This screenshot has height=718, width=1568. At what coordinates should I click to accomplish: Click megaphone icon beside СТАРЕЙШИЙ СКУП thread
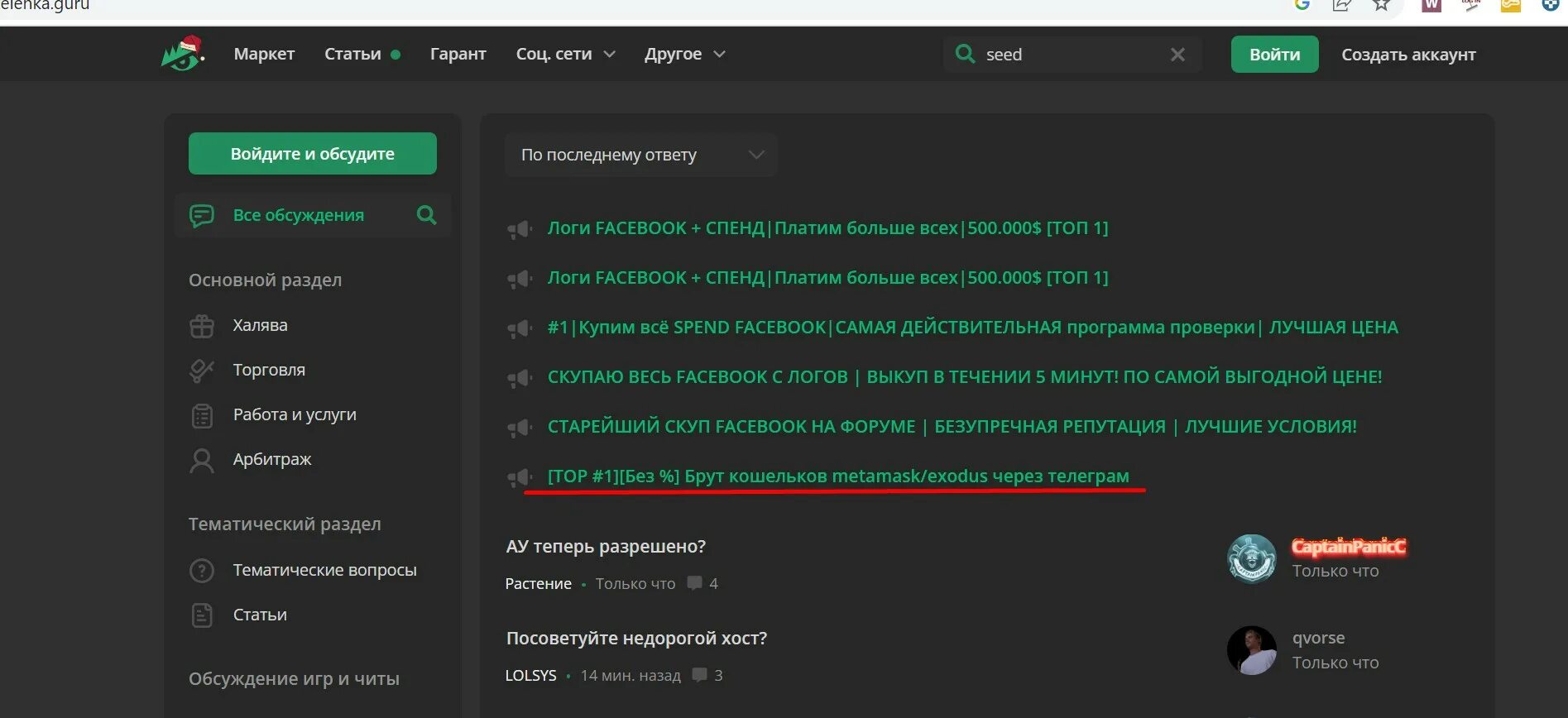pos(520,428)
